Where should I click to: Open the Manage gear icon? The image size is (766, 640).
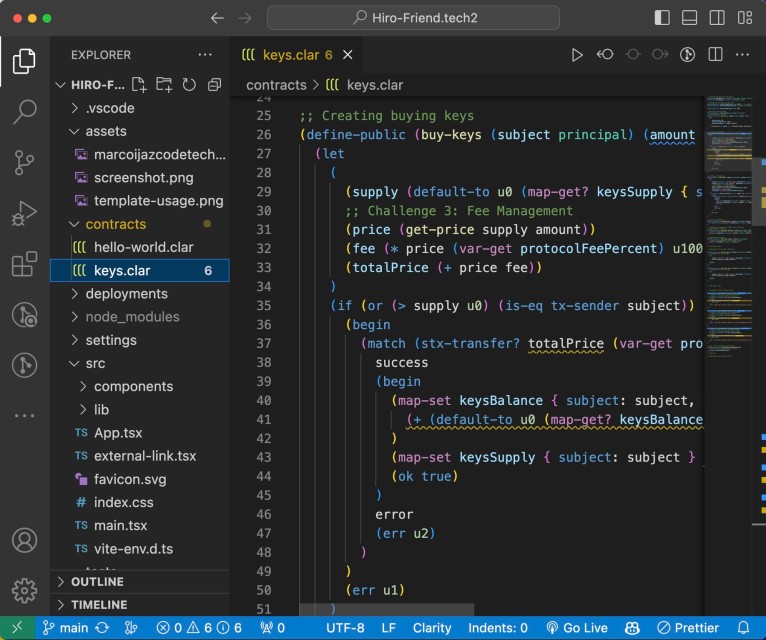coord(24,590)
